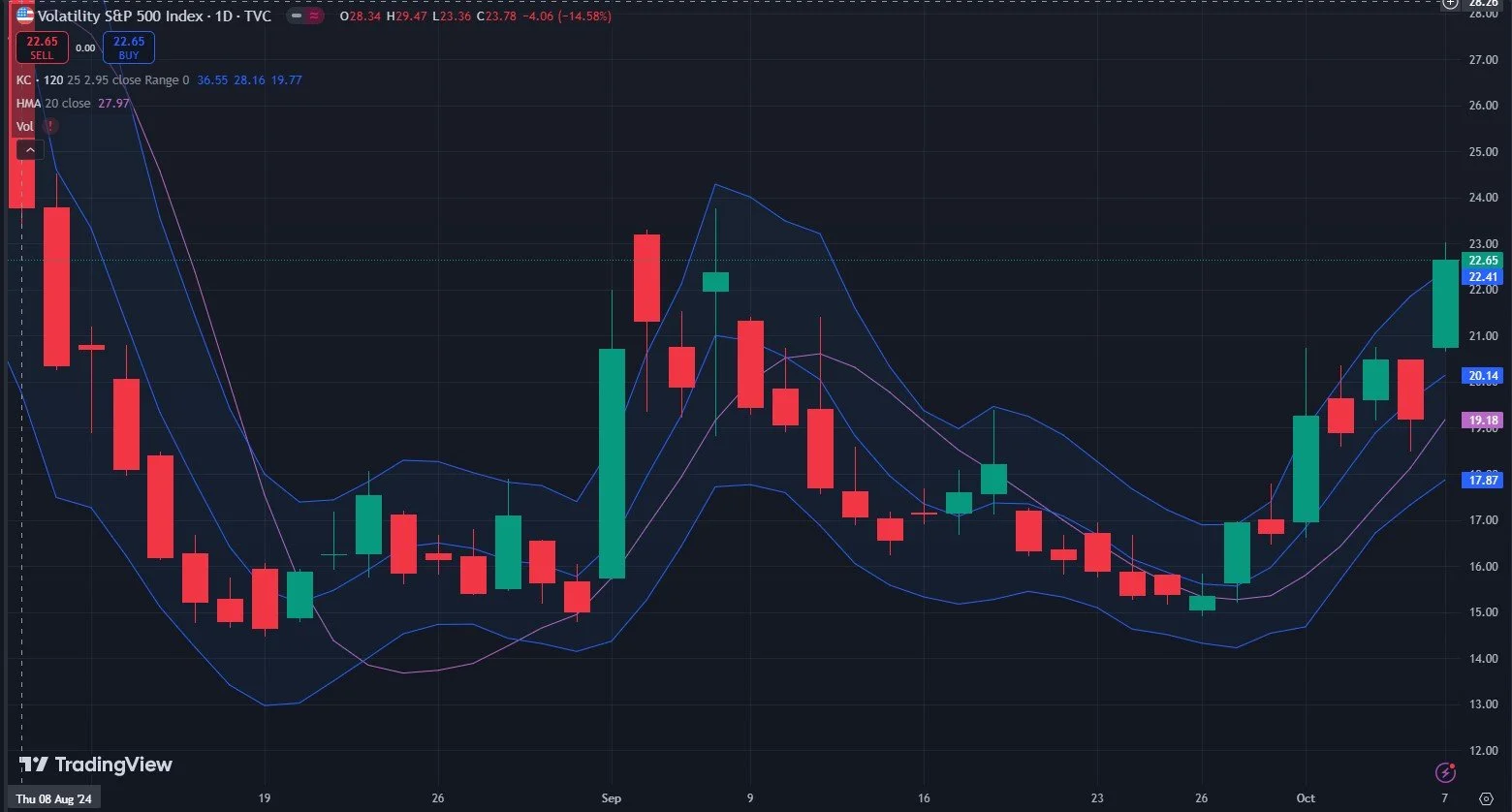Click the KC value 36.55 in legend
Screen dimensions: 1512x812
212,79
